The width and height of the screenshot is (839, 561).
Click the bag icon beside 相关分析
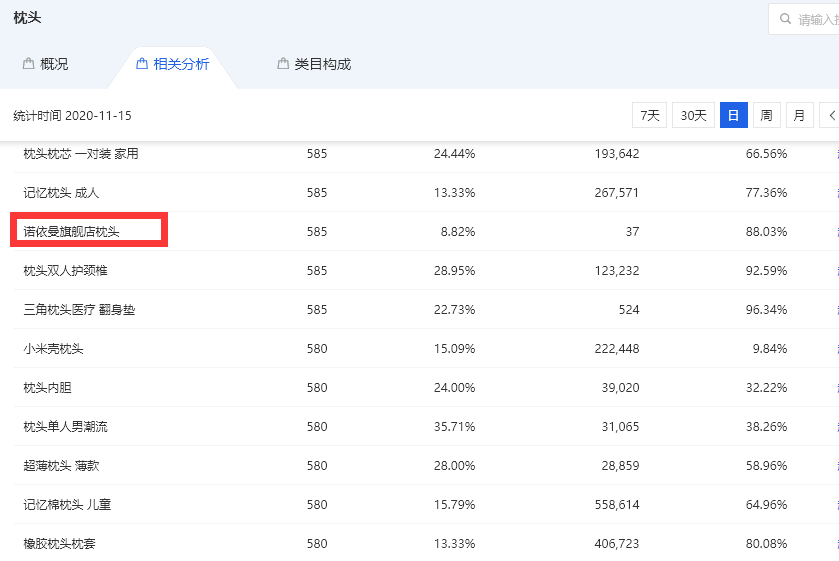142,64
